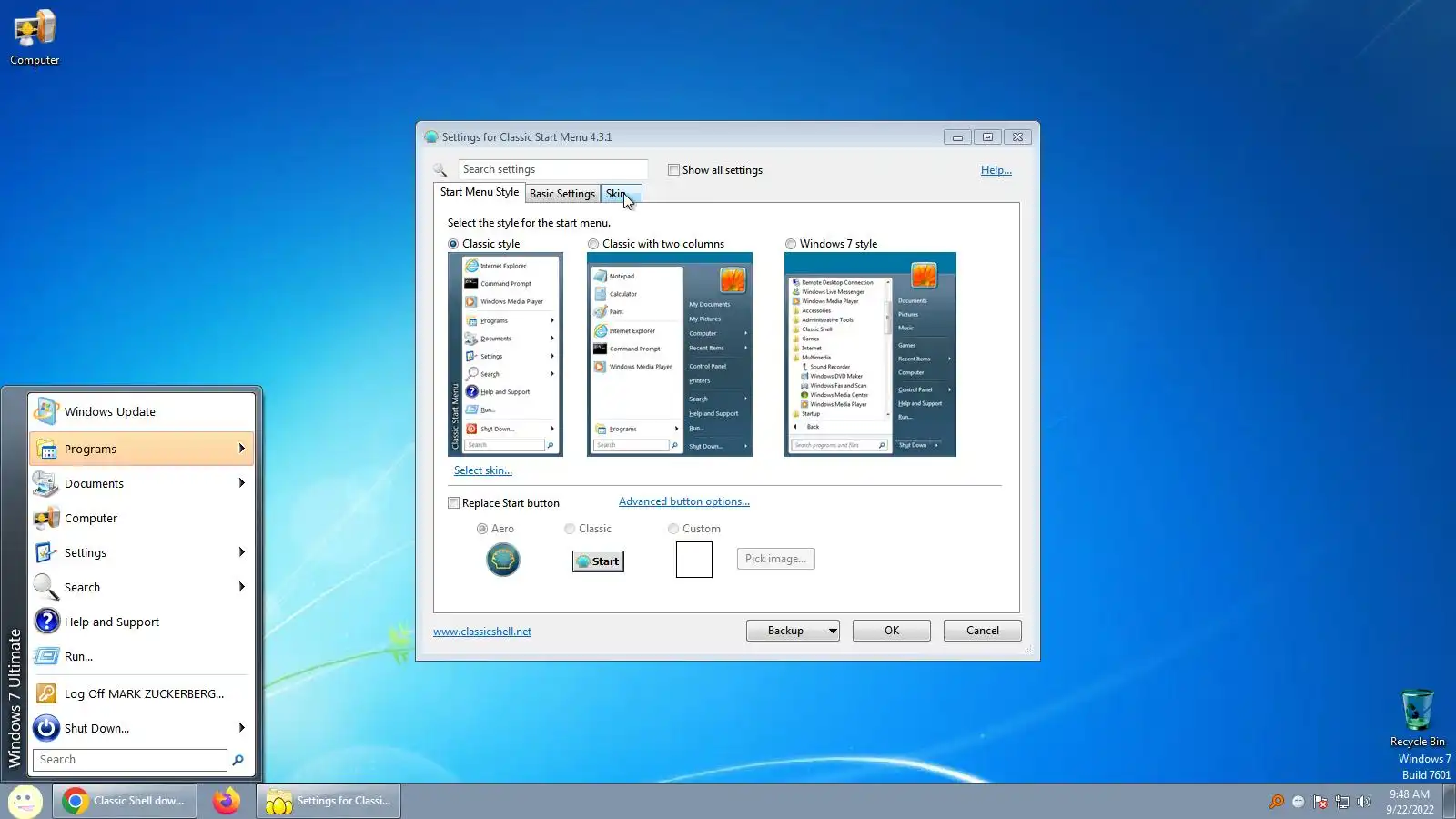Click the Classic style preview thumbnail
Screen dimensions: 1456x819
pos(505,354)
